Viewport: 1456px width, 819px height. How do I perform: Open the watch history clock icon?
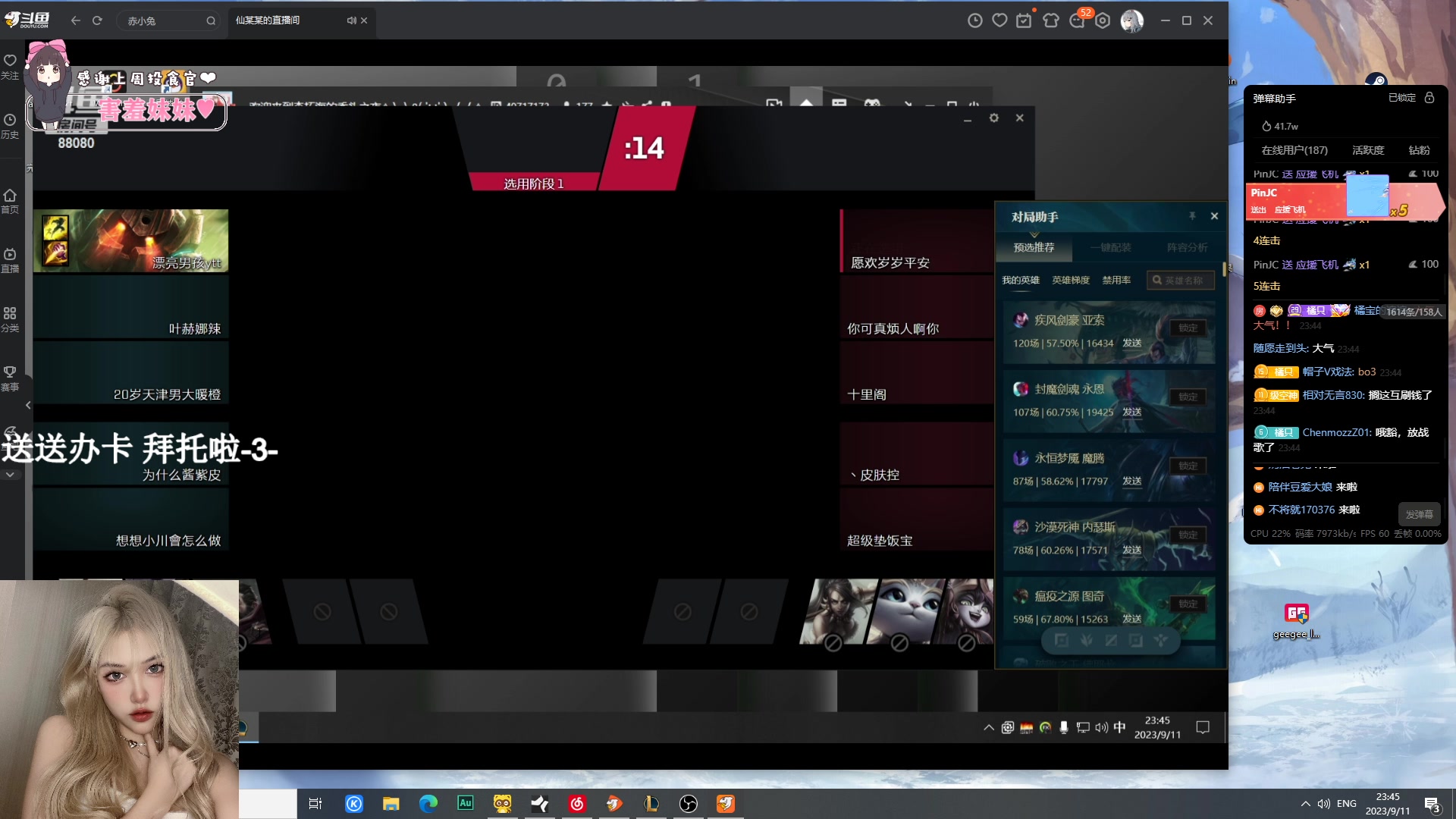pyautogui.click(x=975, y=20)
